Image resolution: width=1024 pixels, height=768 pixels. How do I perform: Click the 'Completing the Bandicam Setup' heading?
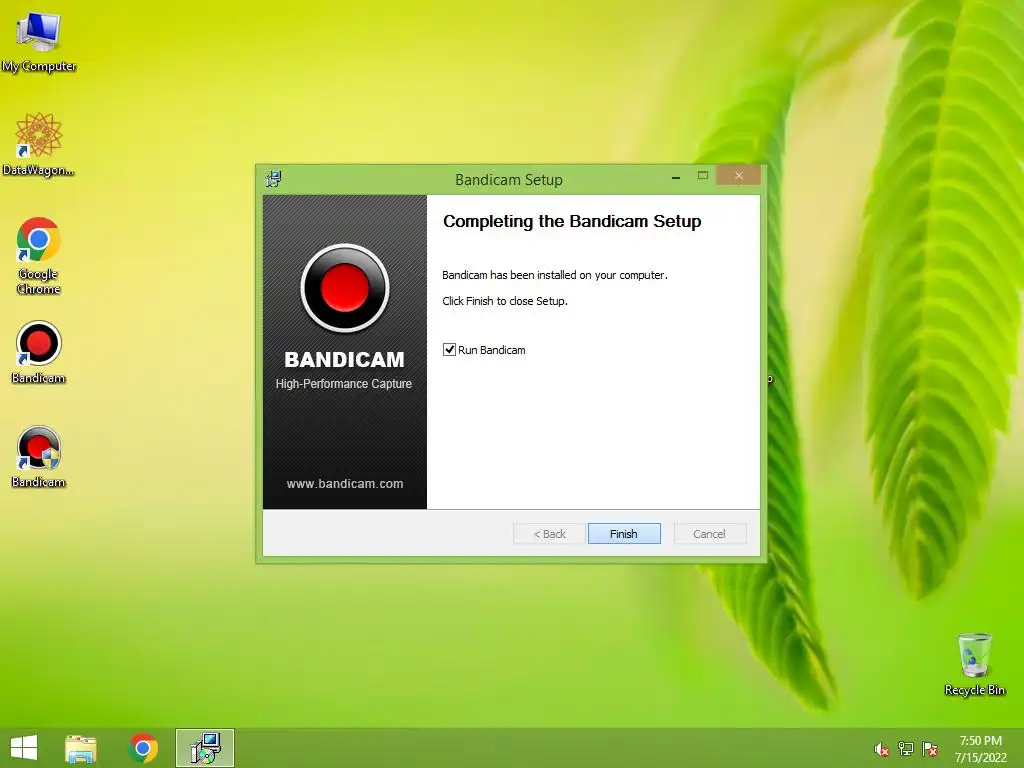click(572, 221)
